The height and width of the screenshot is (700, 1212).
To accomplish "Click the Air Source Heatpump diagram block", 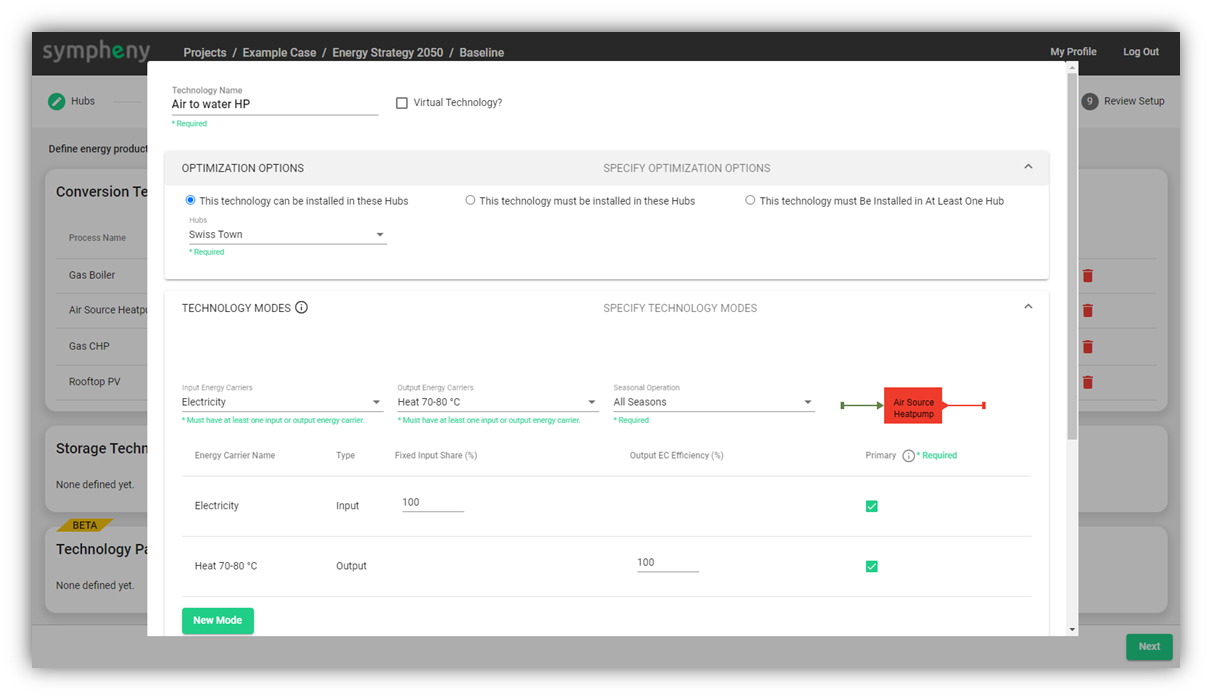I will [x=913, y=408].
